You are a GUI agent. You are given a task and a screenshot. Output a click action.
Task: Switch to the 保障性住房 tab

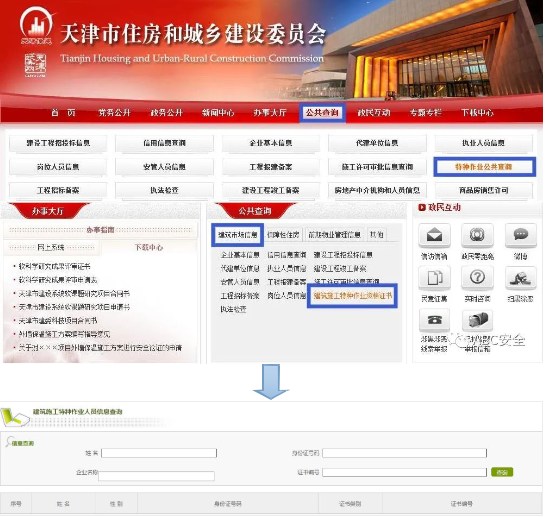pos(283,235)
